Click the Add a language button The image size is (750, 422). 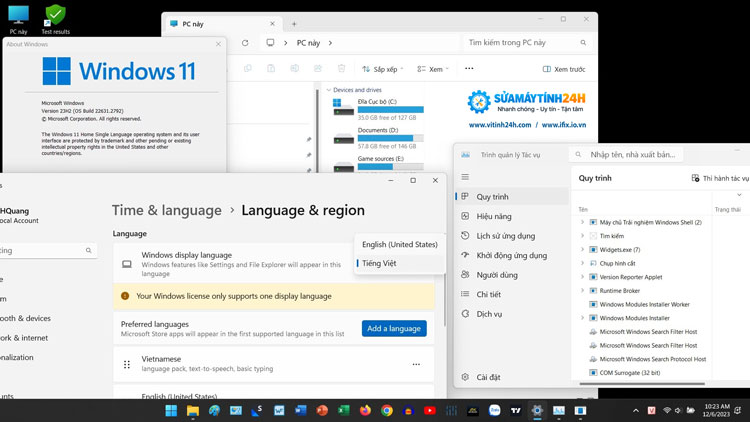pos(394,328)
